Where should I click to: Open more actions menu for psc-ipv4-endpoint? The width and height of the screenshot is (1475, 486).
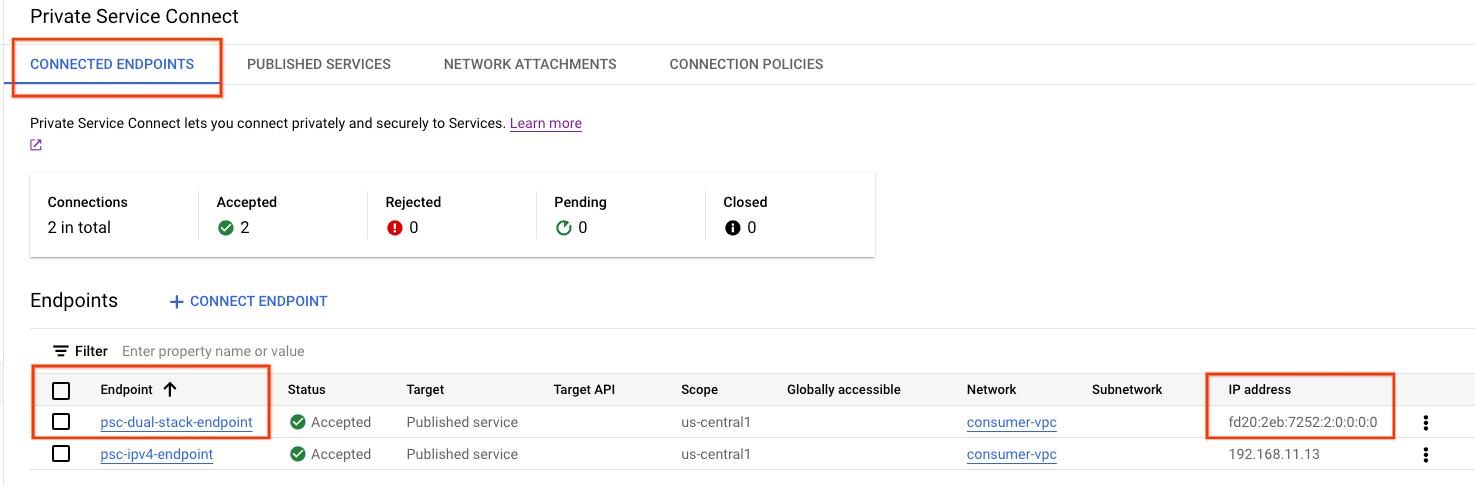1425,455
